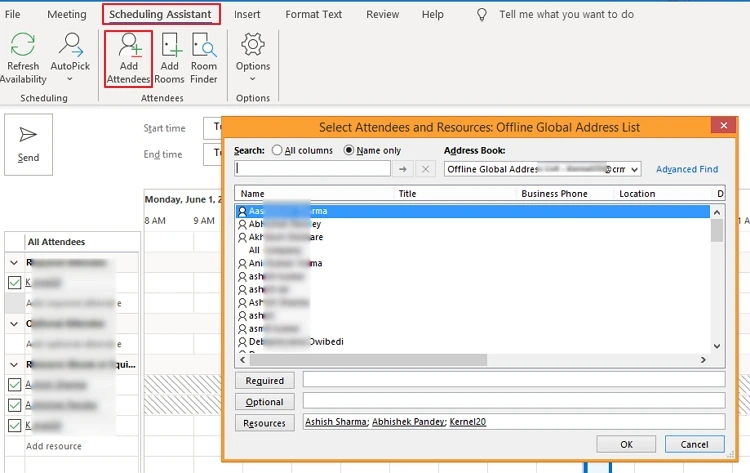The height and width of the screenshot is (473, 750).
Task: Click Refresh Availability icon
Action: [22, 44]
